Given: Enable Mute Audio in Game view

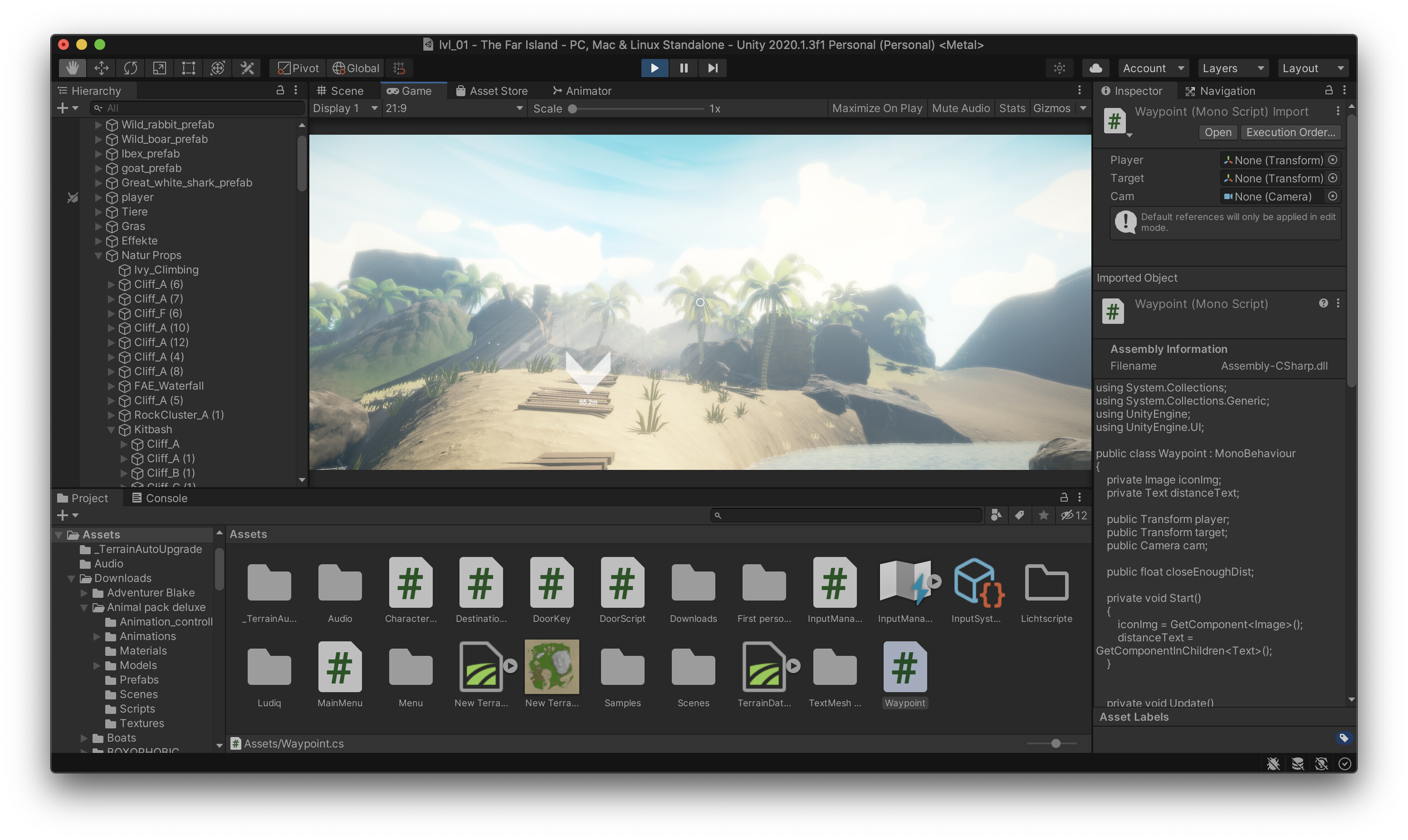Looking at the screenshot, I should coord(961,108).
